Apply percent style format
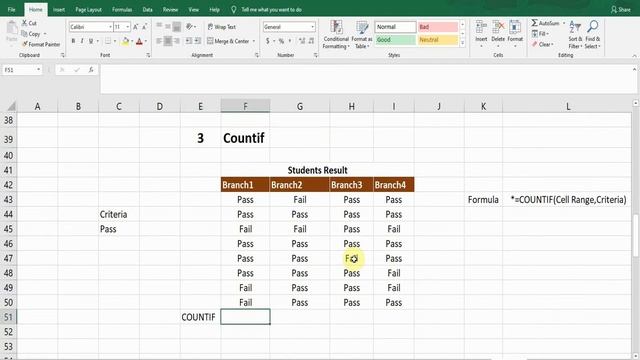This screenshot has width=640, height=360. click(281, 41)
